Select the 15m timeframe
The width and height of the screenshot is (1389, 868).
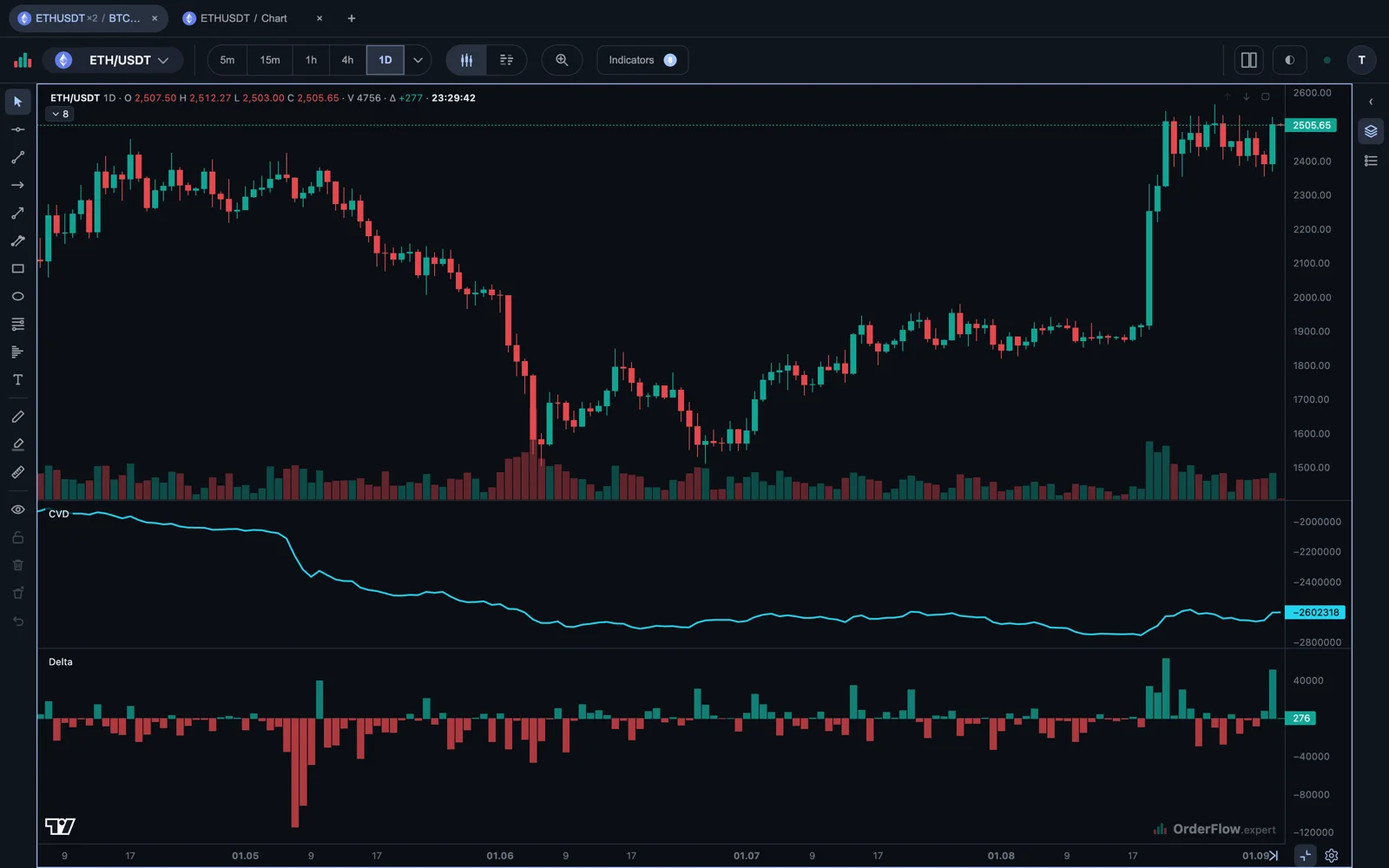point(270,60)
